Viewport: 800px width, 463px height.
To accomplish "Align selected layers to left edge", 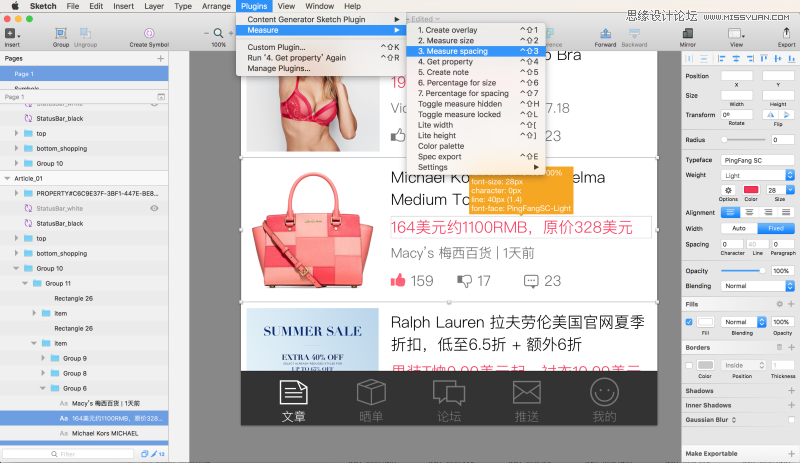I will tap(721, 59).
